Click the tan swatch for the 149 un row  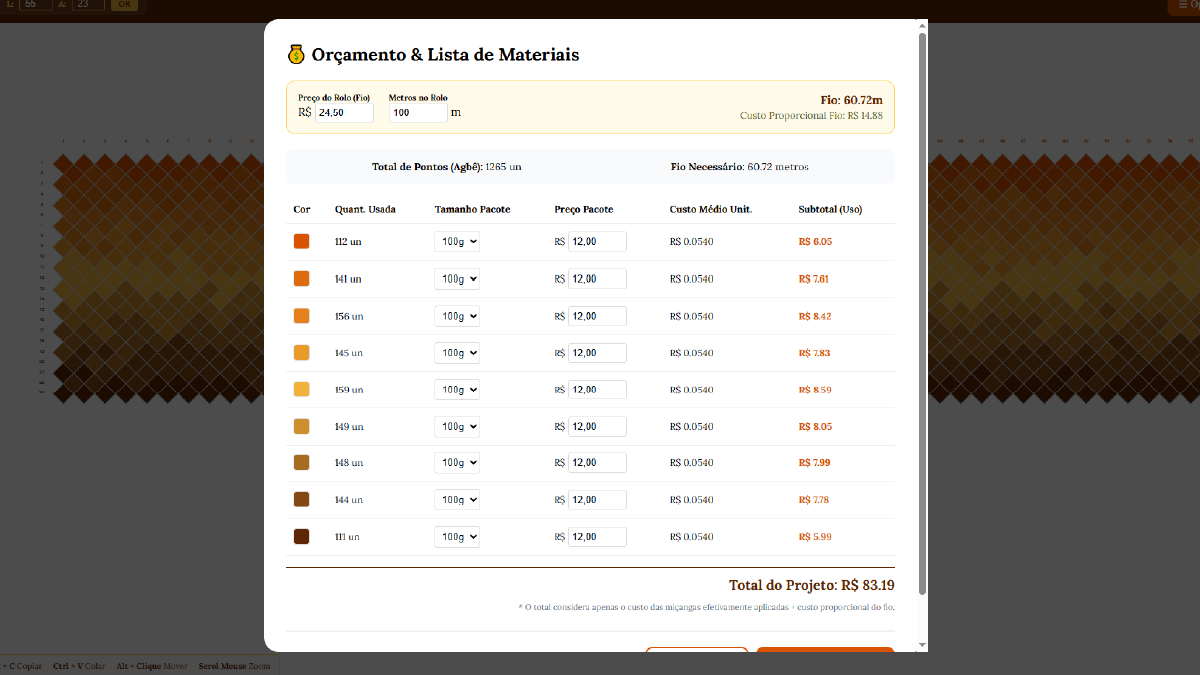pyautogui.click(x=301, y=427)
